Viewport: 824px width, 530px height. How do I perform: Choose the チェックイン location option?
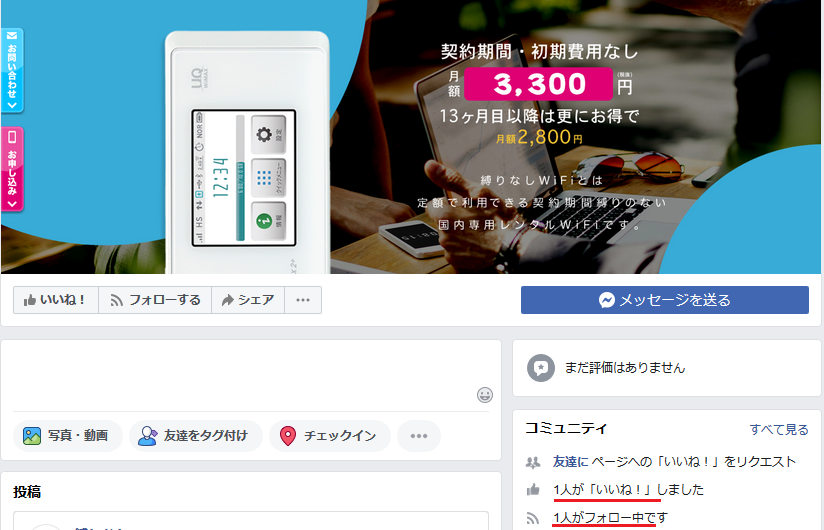329,435
